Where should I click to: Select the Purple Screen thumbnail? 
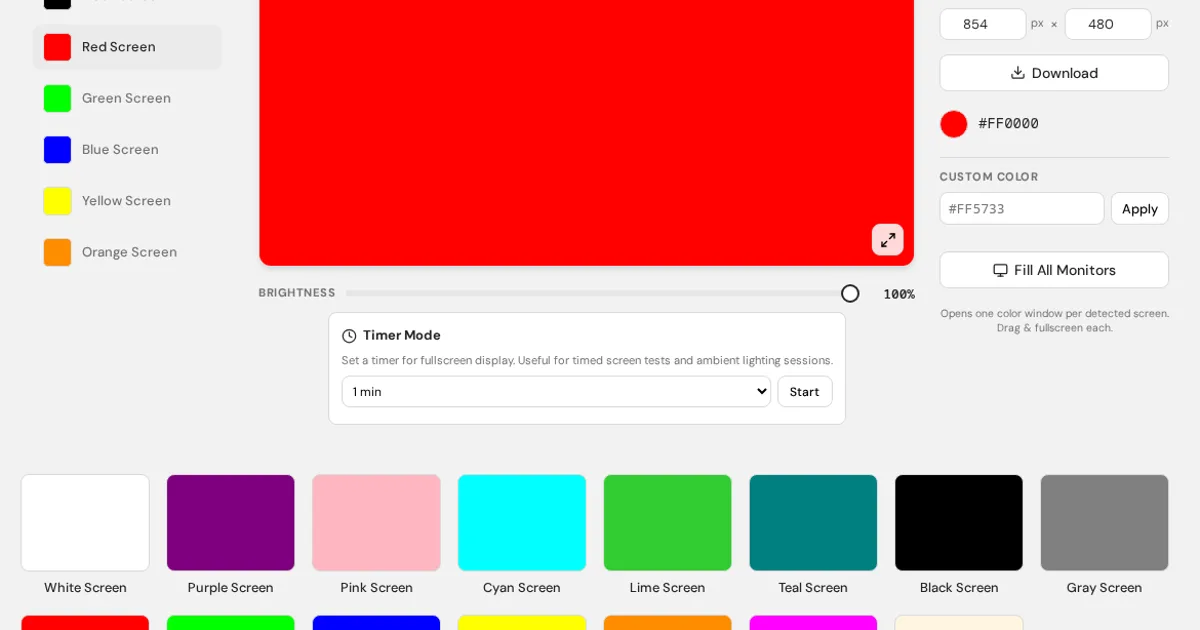[231, 523]
